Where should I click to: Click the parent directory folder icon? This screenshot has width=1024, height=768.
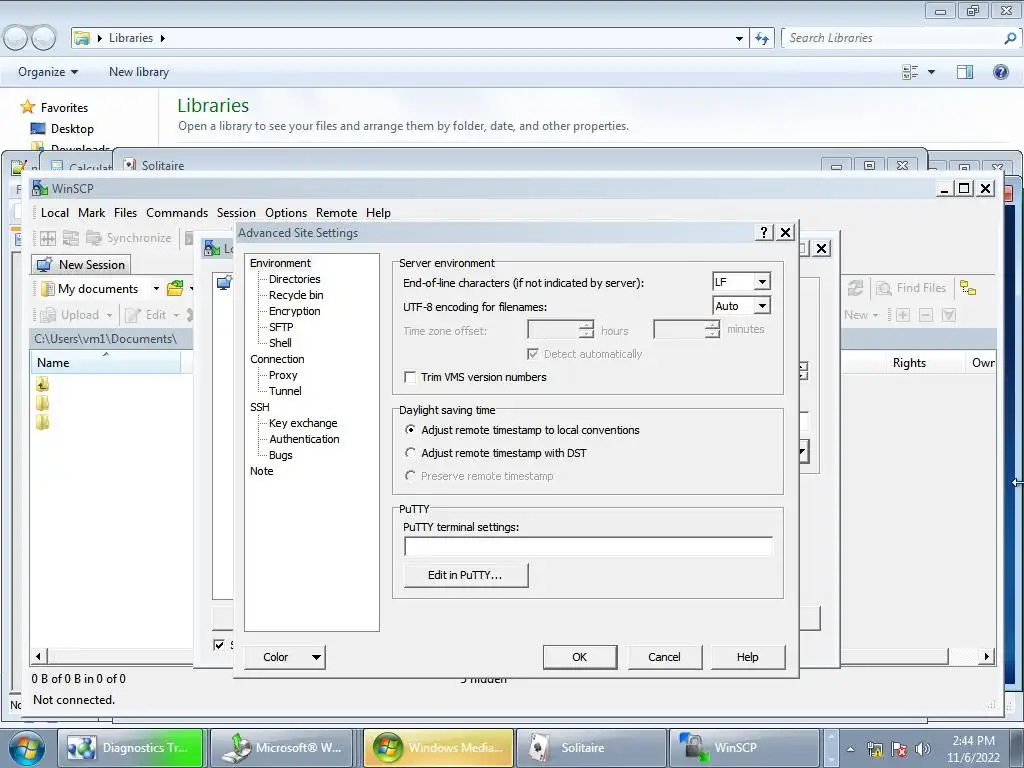pos(42,384)
